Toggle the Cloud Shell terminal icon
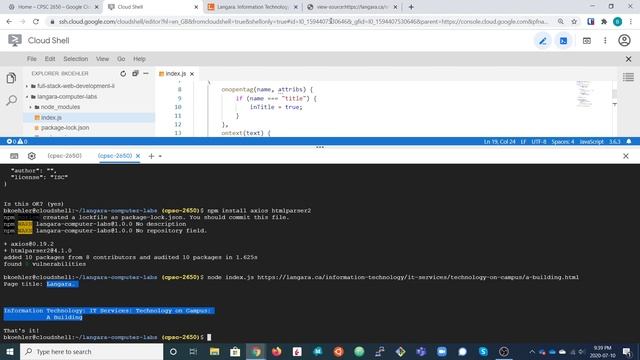The width and height of the screenshot is (640, 360). [563, 41]
